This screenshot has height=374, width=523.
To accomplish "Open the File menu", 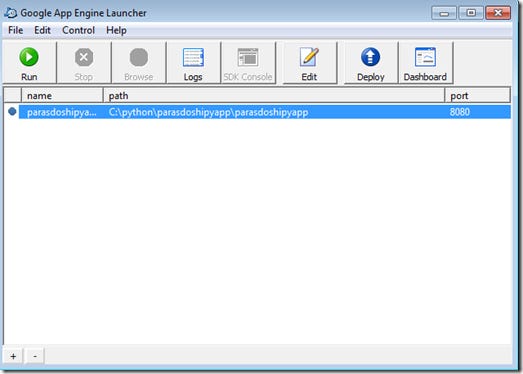I will pyautogui.click(x=15, y=30).
